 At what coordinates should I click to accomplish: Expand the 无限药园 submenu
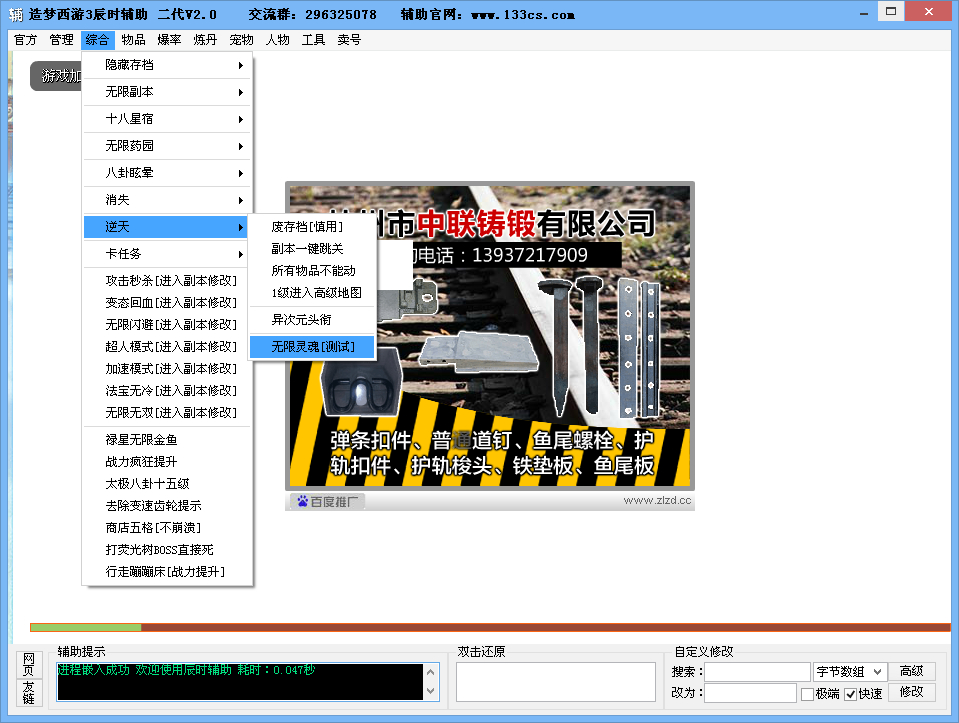tap(167, 146)
